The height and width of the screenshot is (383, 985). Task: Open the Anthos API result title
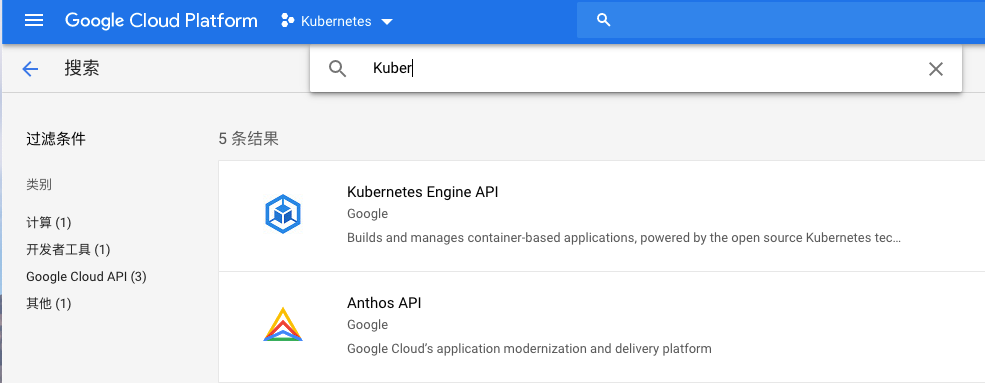pyautogui.click(x=384, y=303)
